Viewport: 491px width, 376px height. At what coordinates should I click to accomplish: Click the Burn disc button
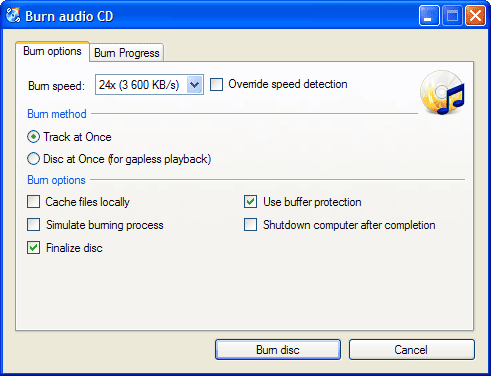278,350
